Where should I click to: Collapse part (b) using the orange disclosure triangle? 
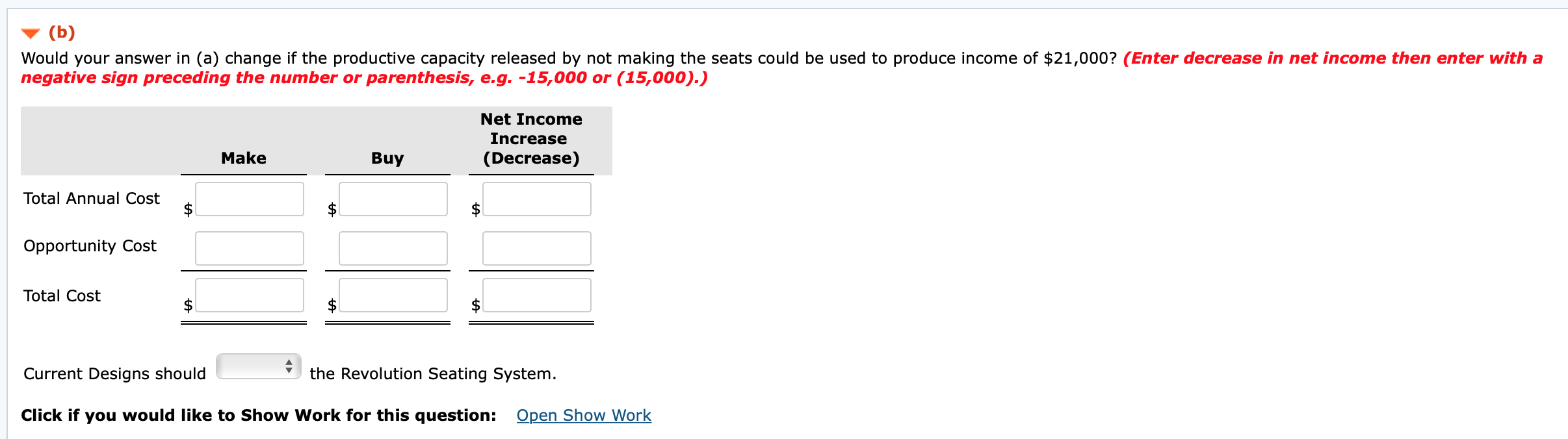point(30,31)
